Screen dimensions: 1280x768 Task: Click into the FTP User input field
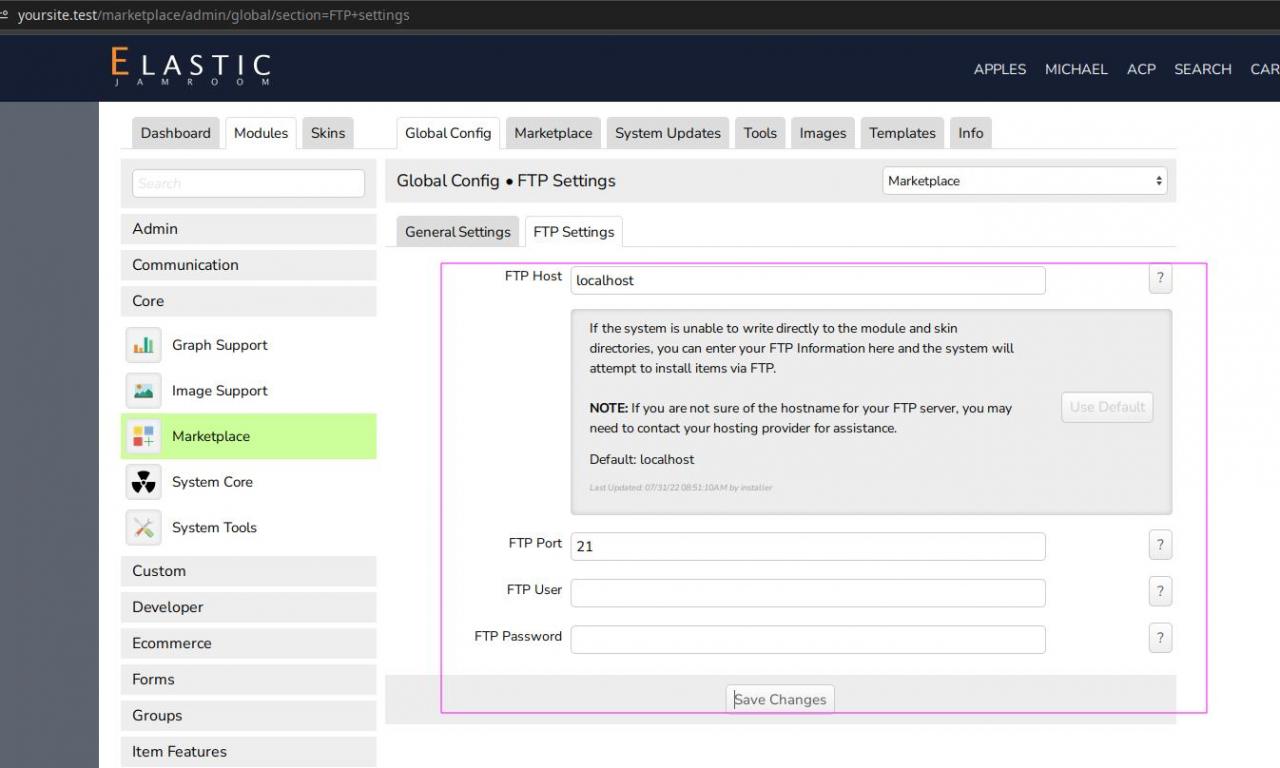click(x=807, y=593)
